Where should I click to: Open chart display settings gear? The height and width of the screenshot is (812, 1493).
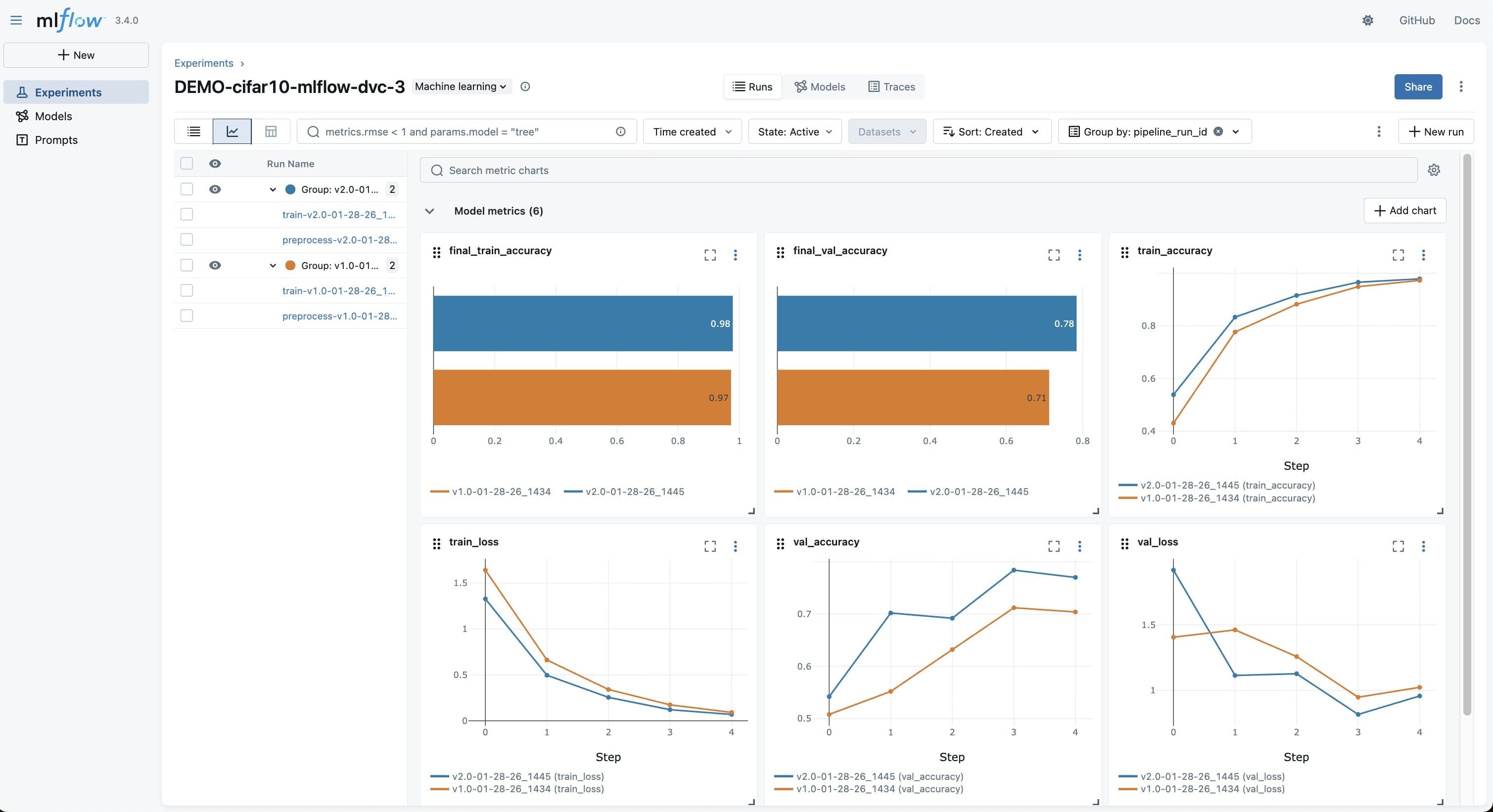[1433, 170]
